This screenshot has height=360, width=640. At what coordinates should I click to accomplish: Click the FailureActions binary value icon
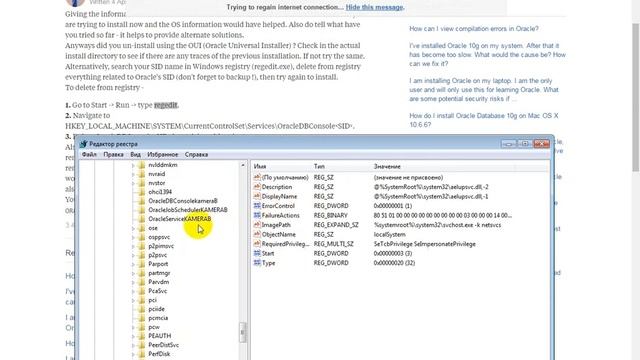(x=257, y=215)
